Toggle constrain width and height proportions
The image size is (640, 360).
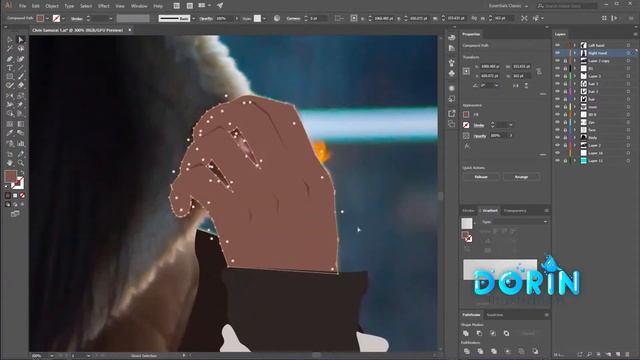(539, 71)
